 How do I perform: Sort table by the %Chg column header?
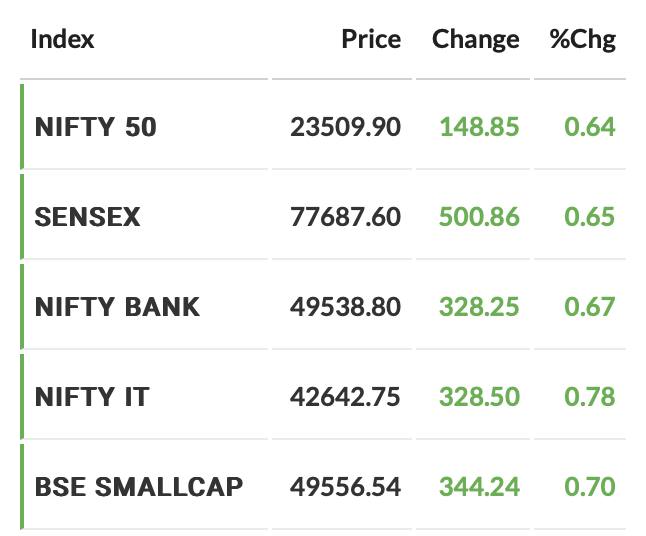[x=583, y=40]
